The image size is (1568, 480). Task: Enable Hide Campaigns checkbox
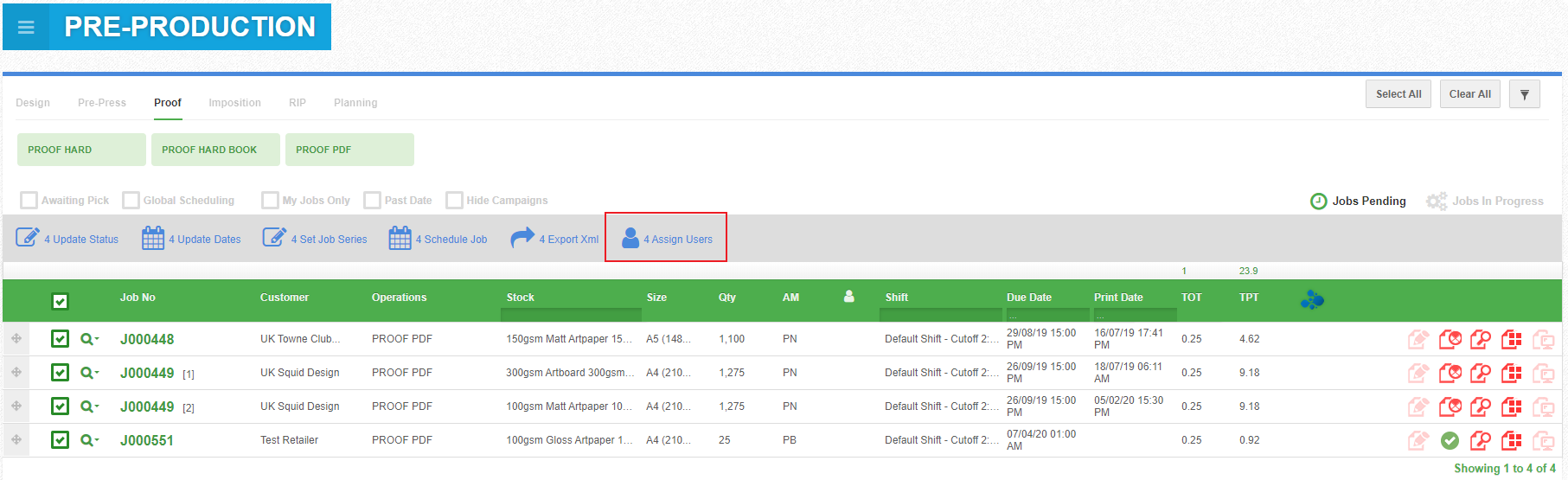[x=454, y=200]
